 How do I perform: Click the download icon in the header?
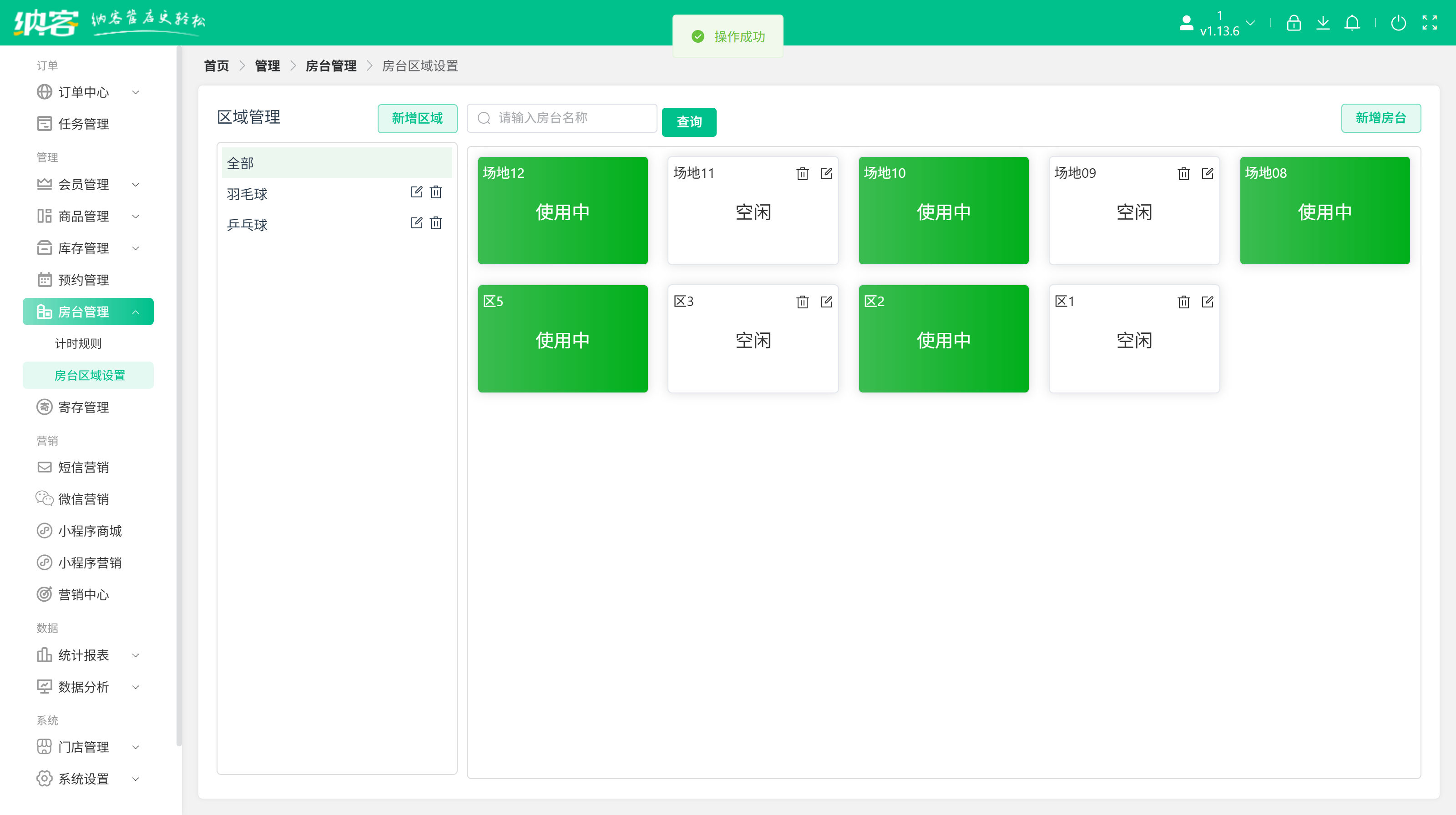coord(1323,23)
